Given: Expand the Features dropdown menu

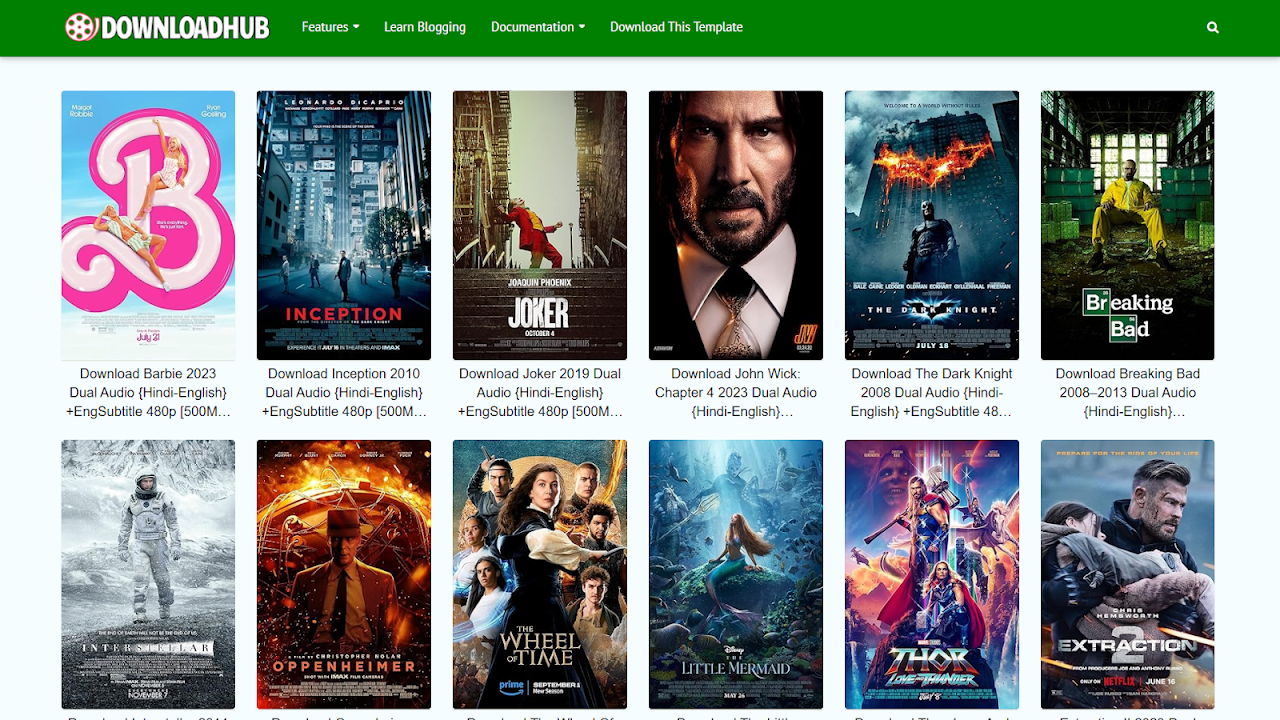Looking at the screenshot, I should click(330, 27).
